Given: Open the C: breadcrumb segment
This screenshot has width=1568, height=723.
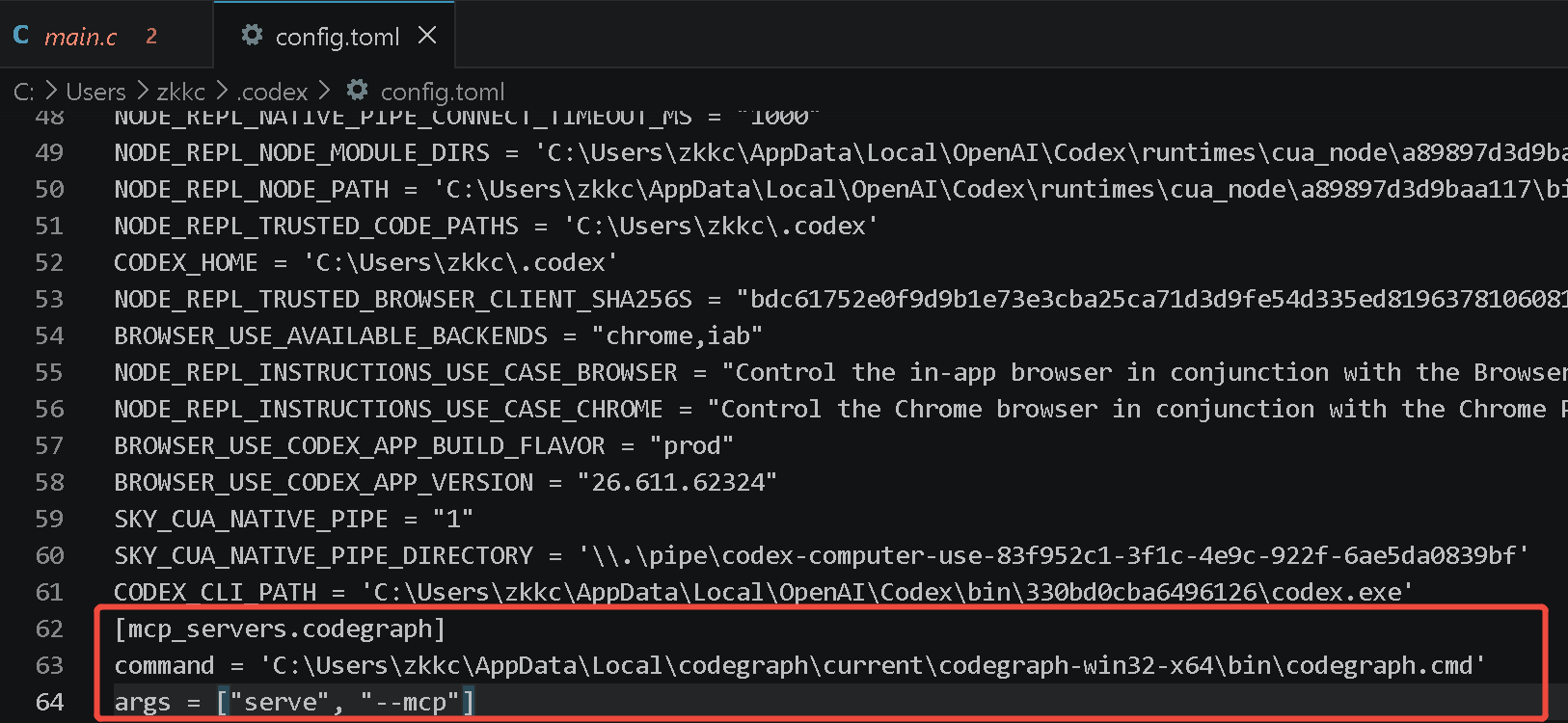Looking at the screenshot, I should (24, 92).
